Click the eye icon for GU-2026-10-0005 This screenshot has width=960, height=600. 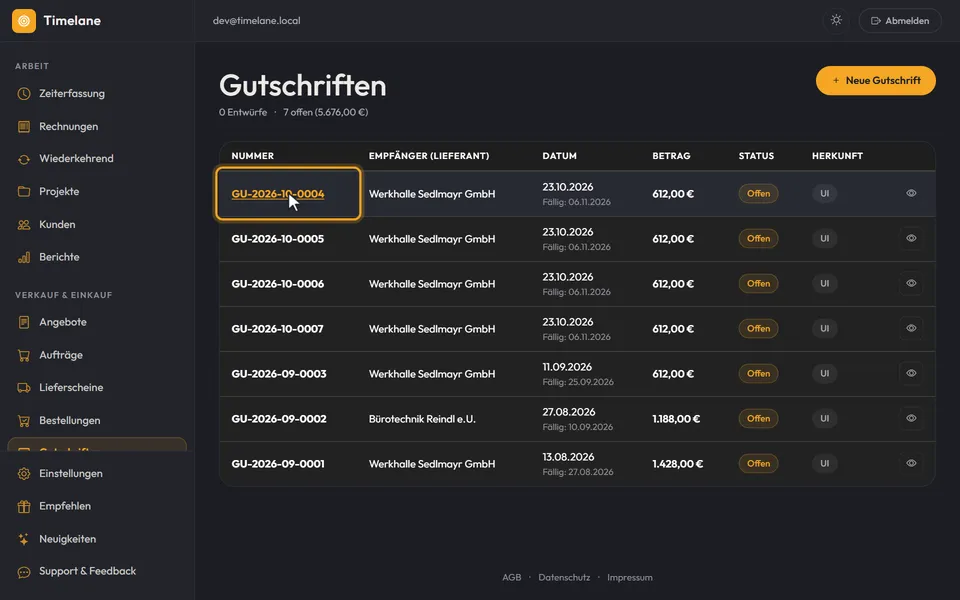[x=911, y=238]
